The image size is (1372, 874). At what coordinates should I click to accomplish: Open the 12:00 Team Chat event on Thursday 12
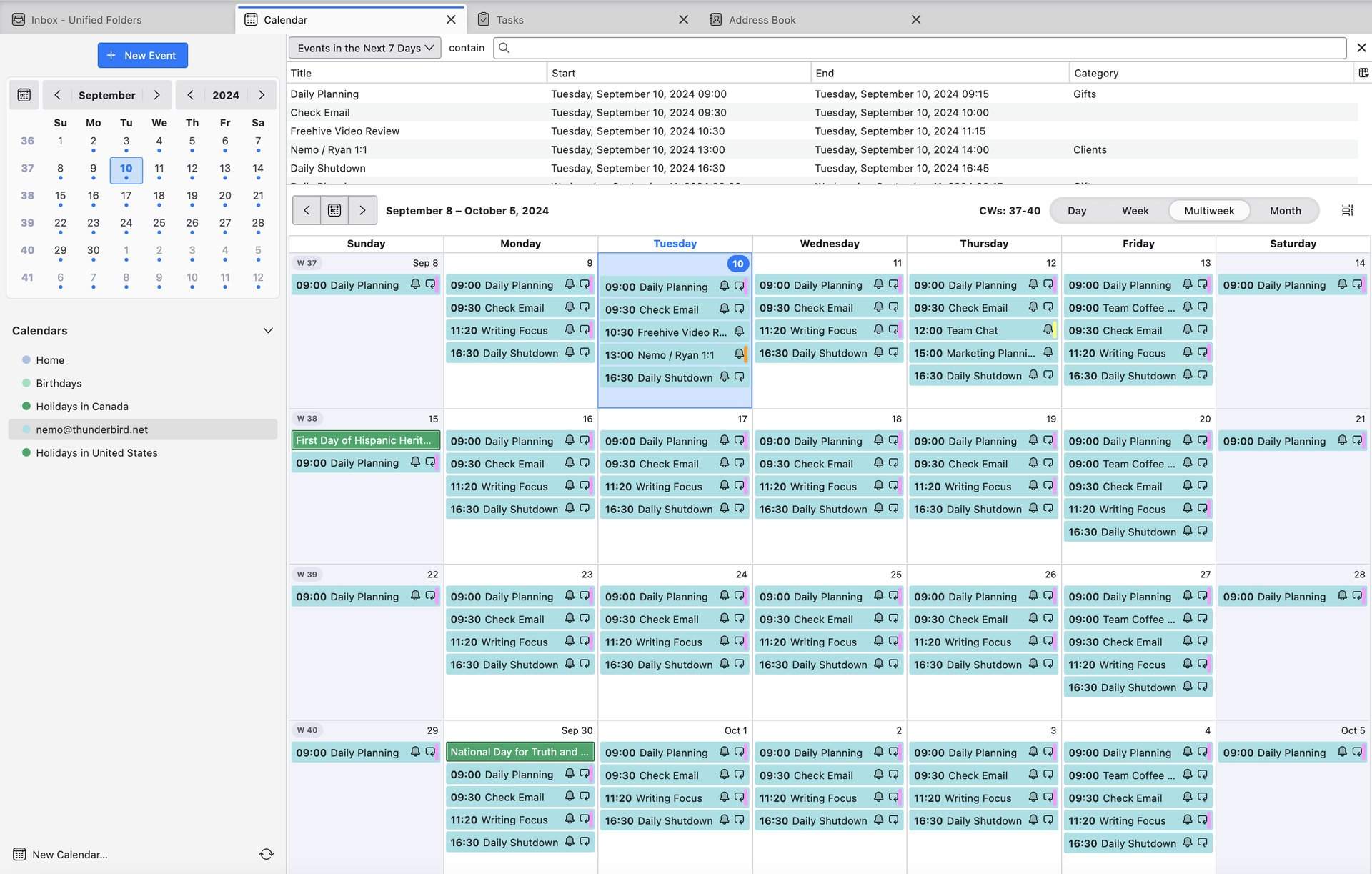click(983, 330)
